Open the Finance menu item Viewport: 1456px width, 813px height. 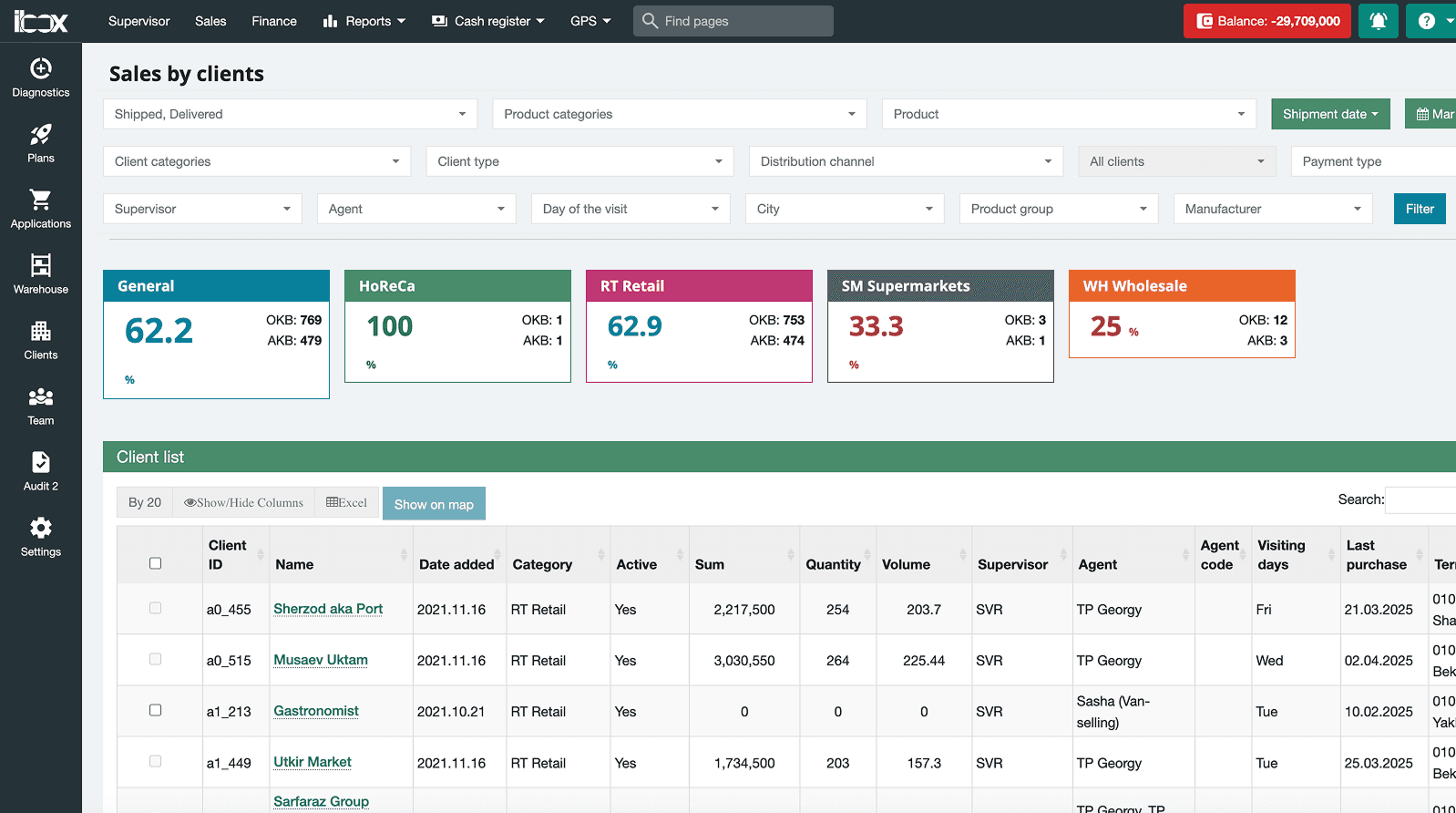(274, 21)
